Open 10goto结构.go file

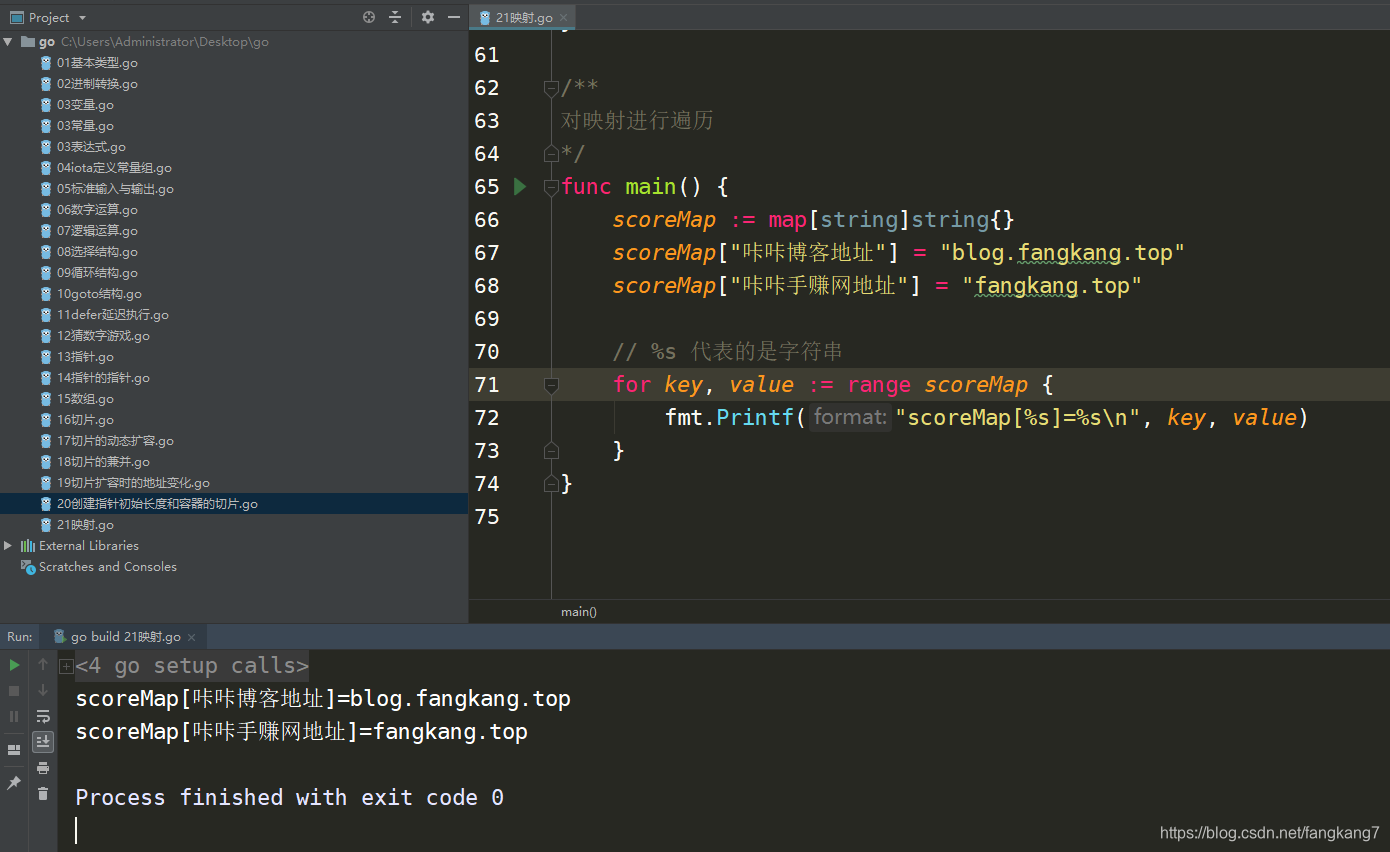coord(99,294)
